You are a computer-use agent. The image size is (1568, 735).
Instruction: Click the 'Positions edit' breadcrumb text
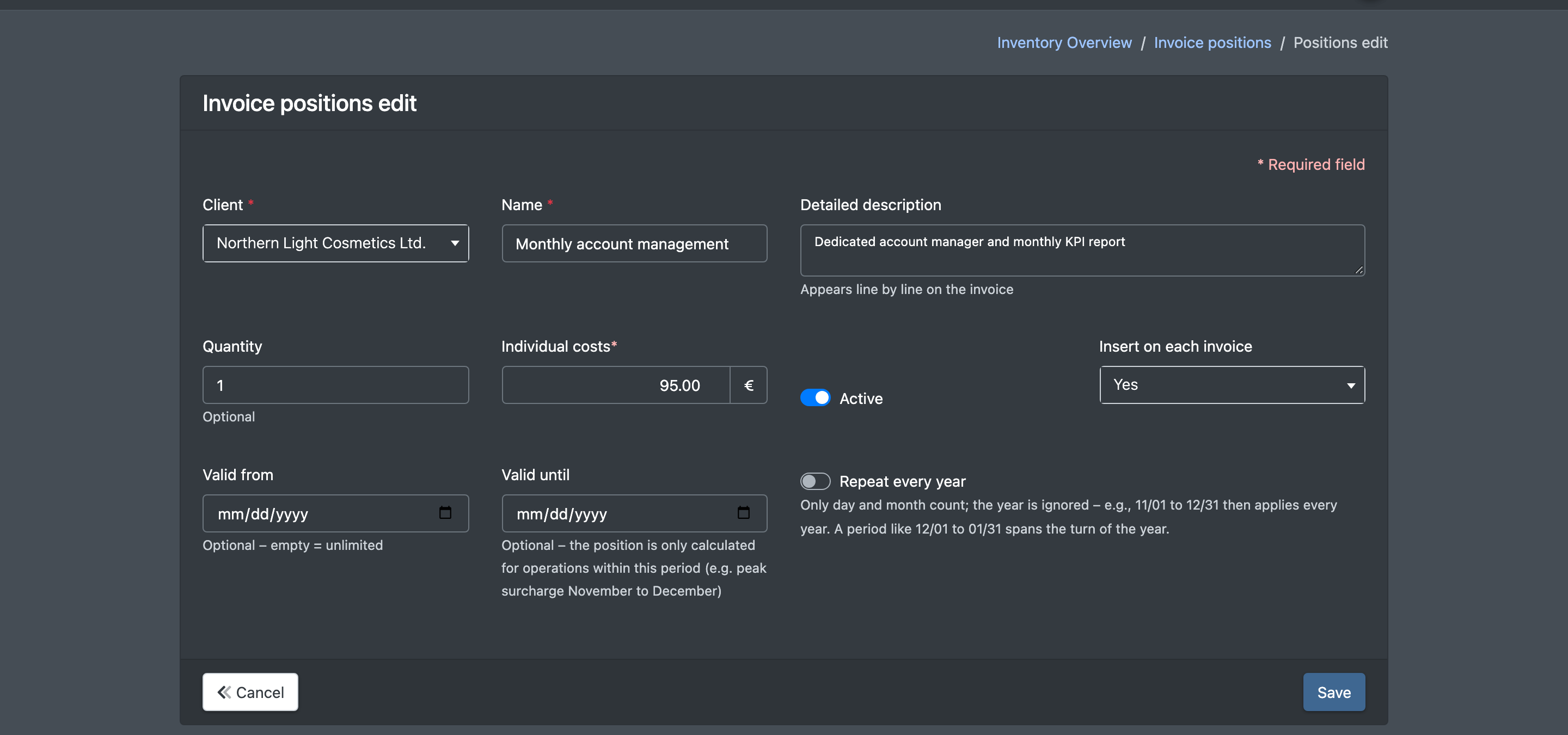(1340, 42)
